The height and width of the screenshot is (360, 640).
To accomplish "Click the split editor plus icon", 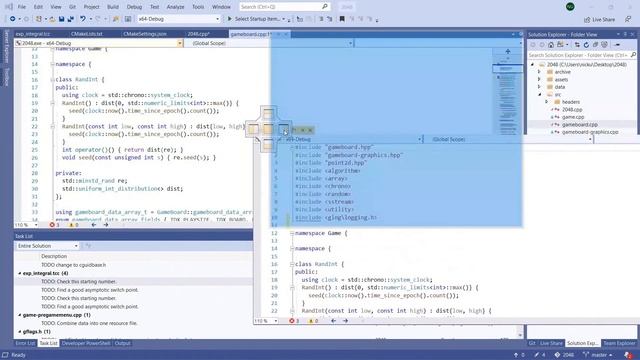I will click(508, 51).
